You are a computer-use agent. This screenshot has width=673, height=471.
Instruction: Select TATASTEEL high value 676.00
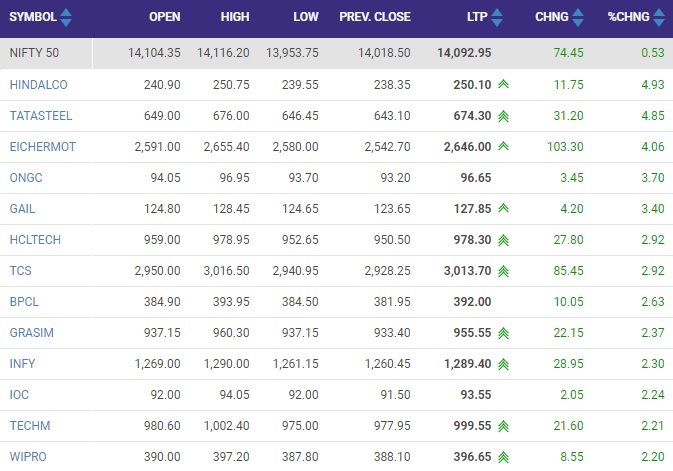[231, 115]
